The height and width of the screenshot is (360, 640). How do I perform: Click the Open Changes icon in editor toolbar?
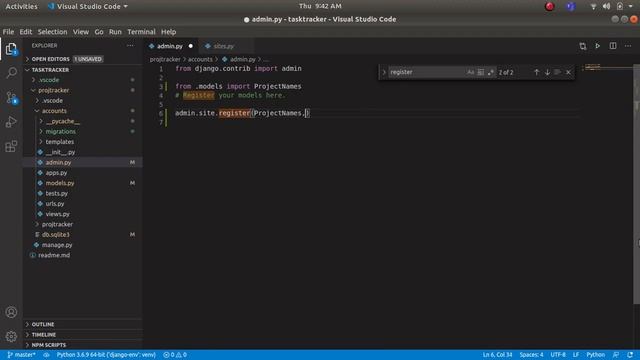point(582,46)
